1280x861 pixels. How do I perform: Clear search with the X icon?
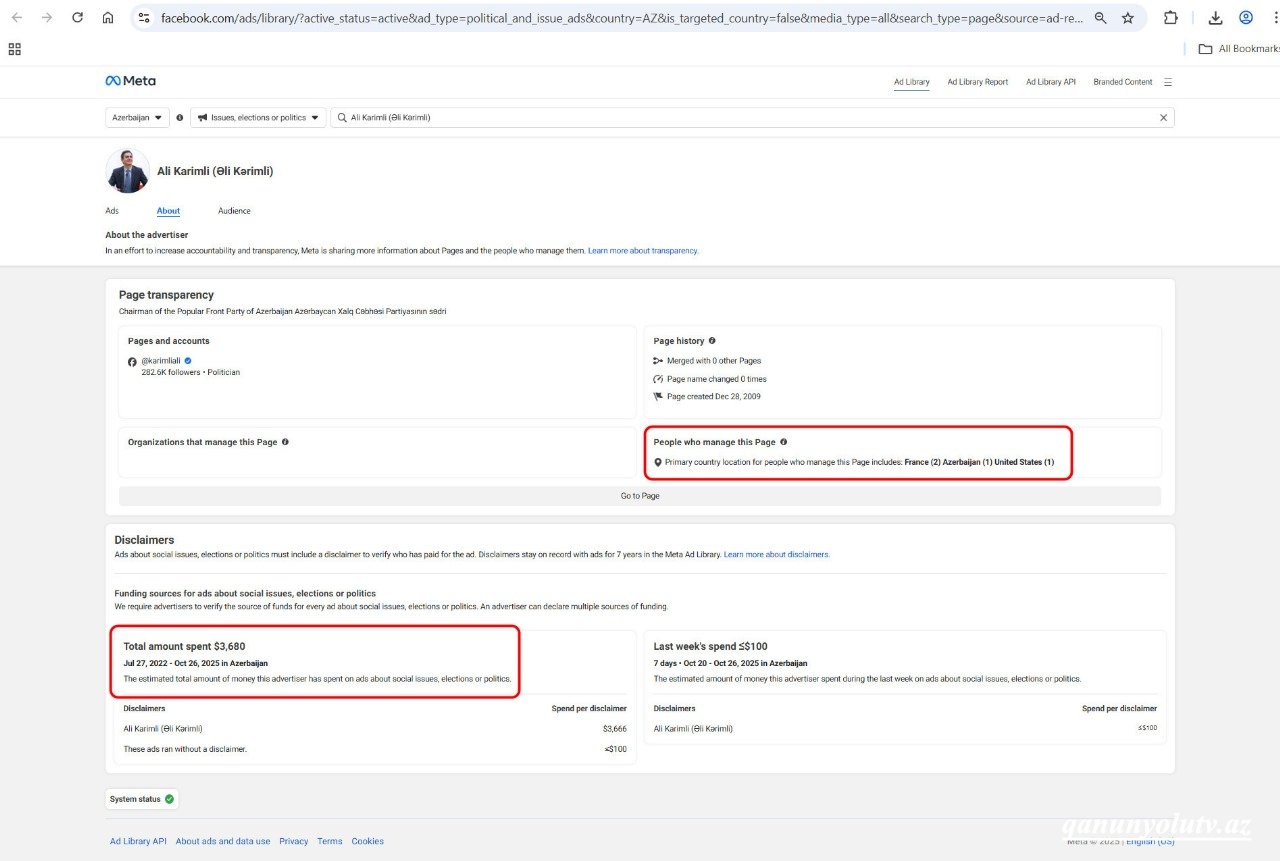1163,118
